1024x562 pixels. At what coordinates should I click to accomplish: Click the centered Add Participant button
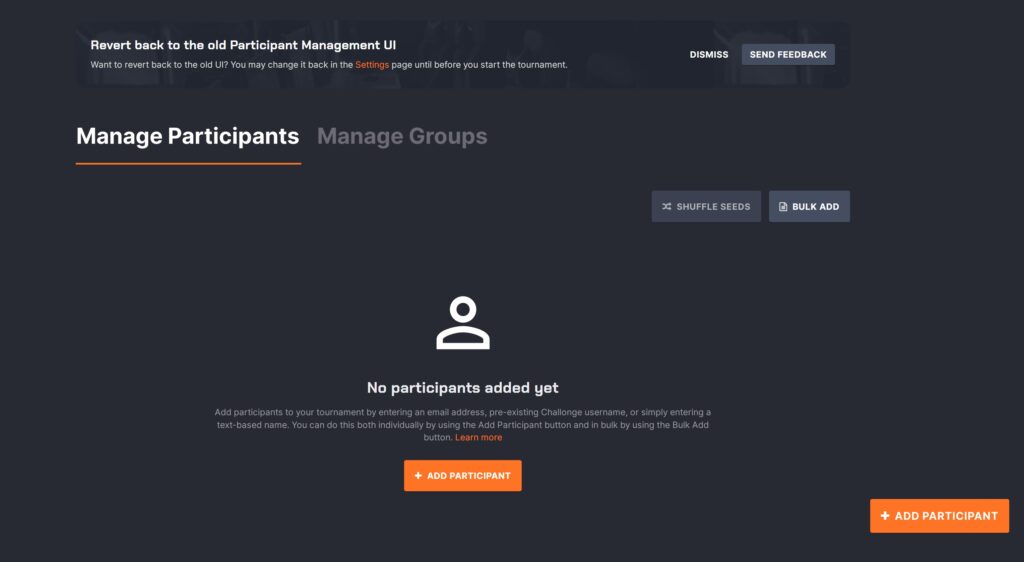(x=462, y=476)
